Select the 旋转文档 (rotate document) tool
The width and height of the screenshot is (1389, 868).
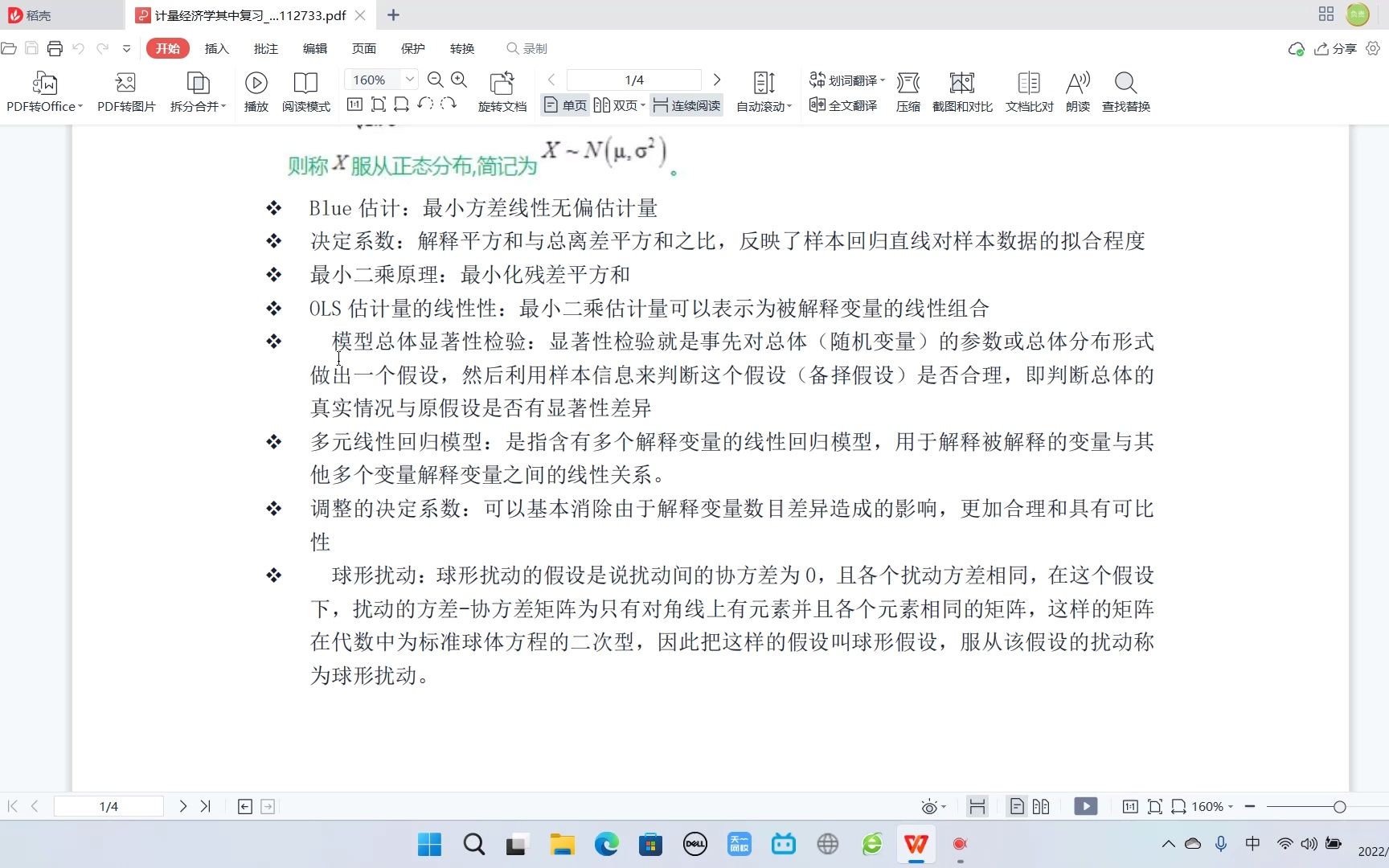[x=502, y=91]
